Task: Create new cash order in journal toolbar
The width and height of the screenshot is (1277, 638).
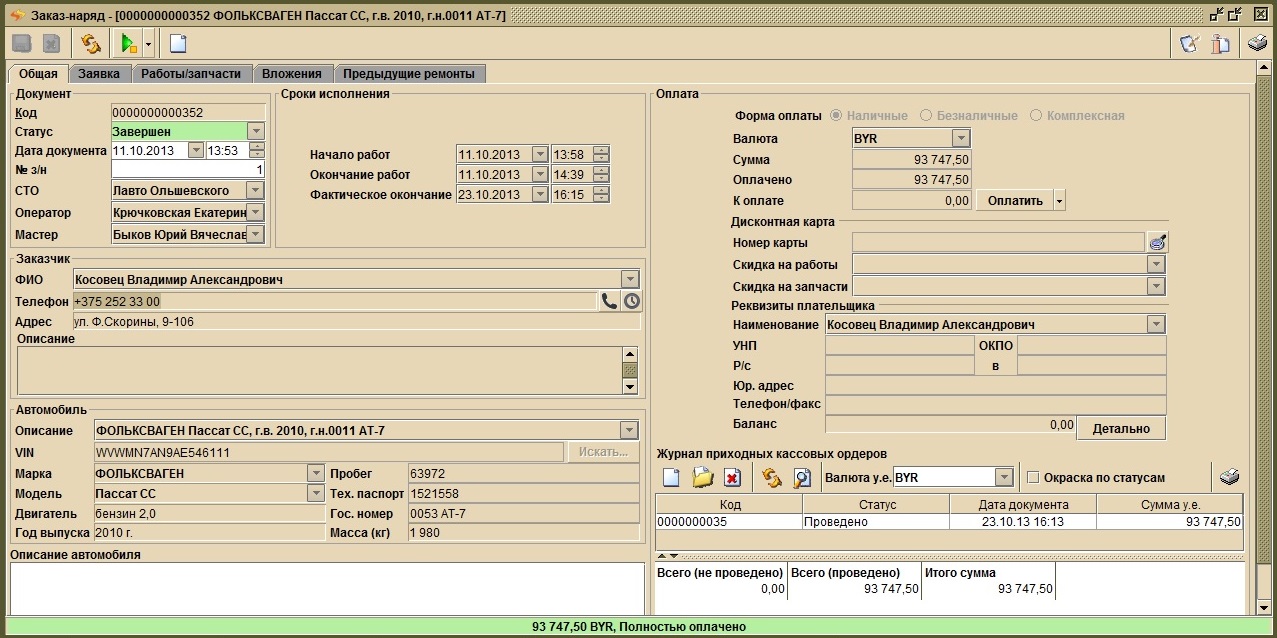Action: pyautogui.click(x=671, y=477)
